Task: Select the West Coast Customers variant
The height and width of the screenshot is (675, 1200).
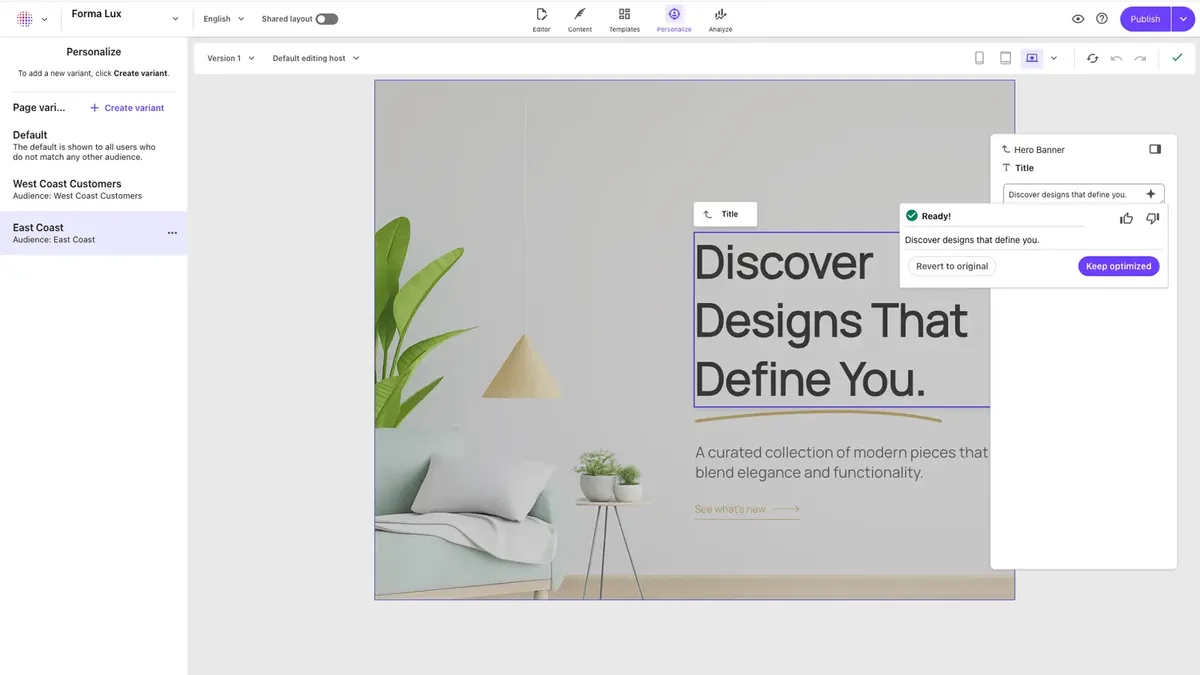Action: point(67,189)
